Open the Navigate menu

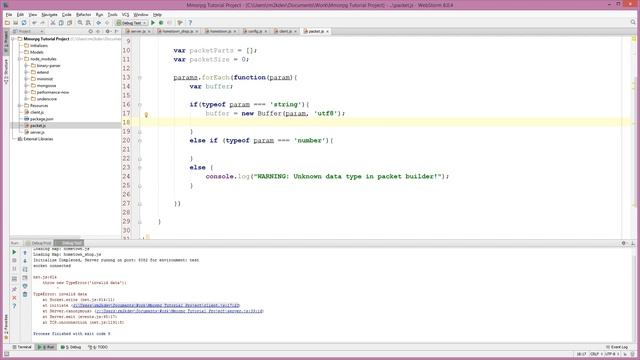(49, 15)
